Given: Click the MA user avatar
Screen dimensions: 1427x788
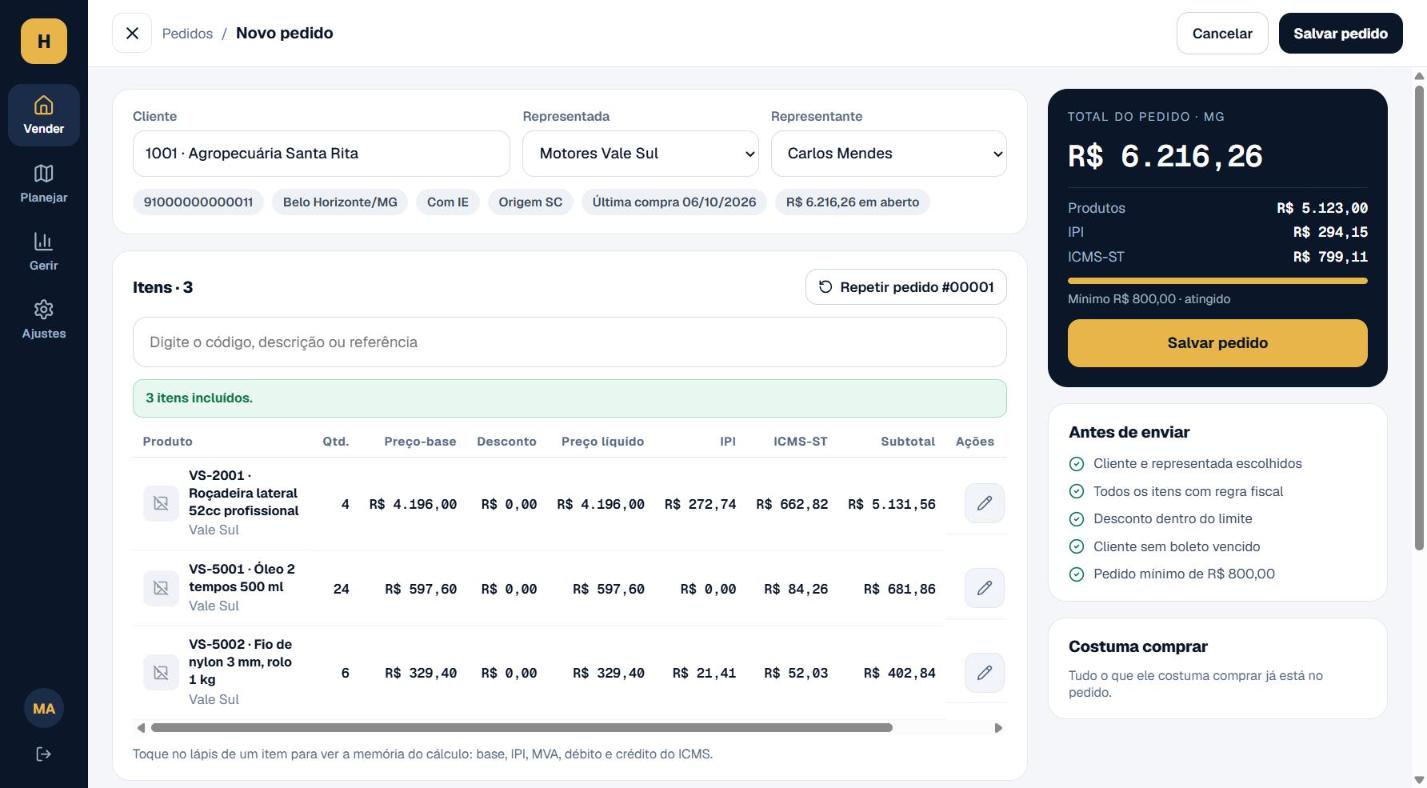Looking at the screenshot, I should click(x=44, y=708).
